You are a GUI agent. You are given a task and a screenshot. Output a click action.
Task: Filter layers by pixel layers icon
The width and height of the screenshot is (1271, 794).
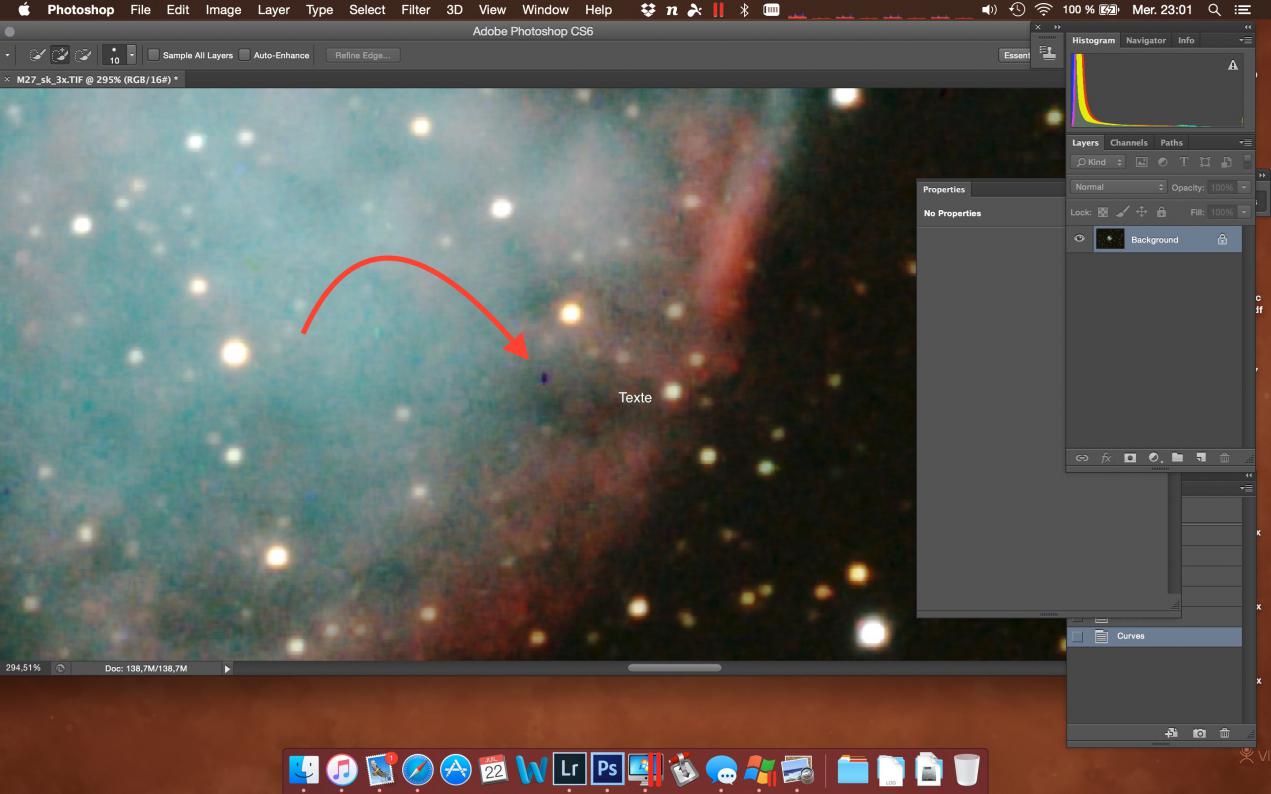point(1142,162)
